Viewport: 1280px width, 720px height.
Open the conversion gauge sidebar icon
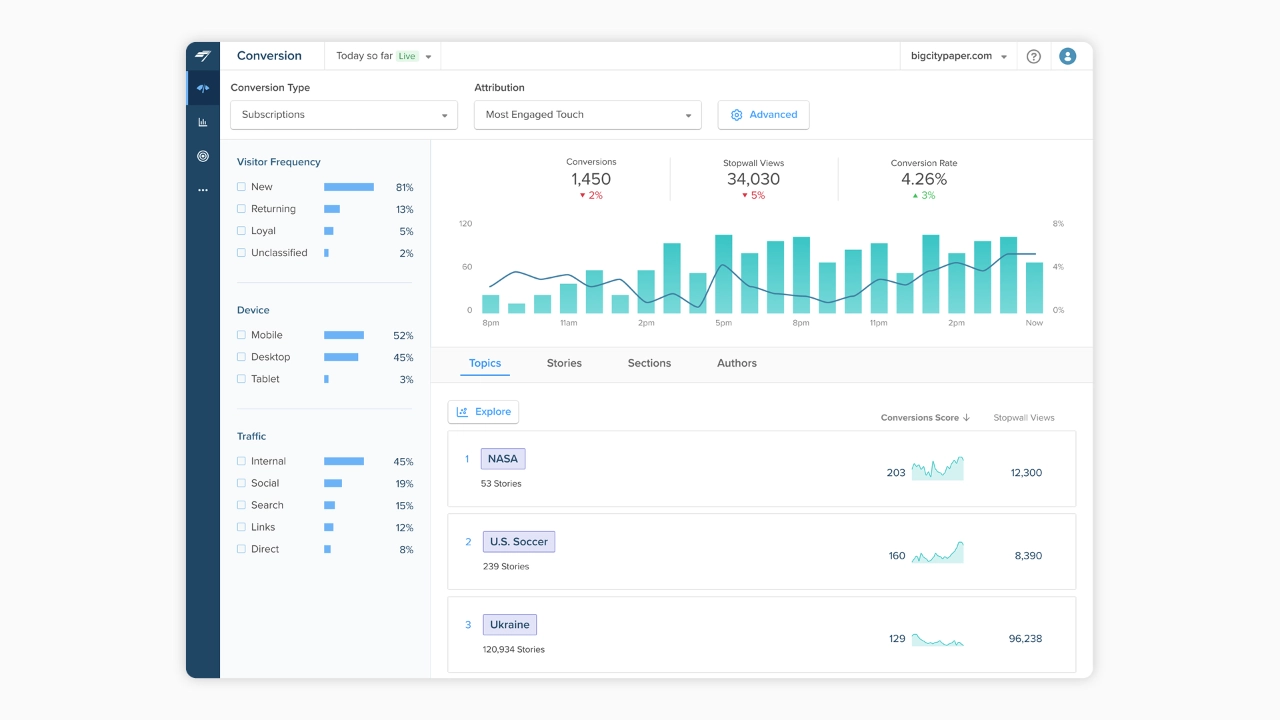[x=203, y=88]
